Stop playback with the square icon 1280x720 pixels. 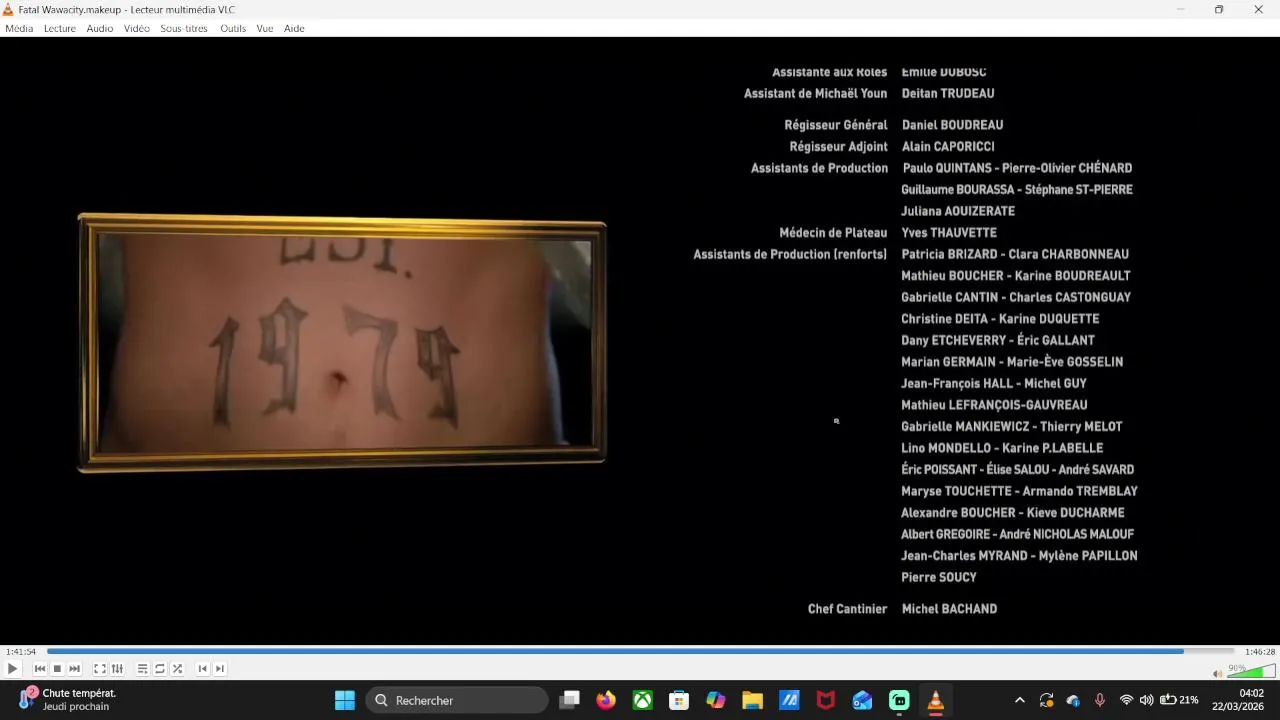click(x=57, y=669)
